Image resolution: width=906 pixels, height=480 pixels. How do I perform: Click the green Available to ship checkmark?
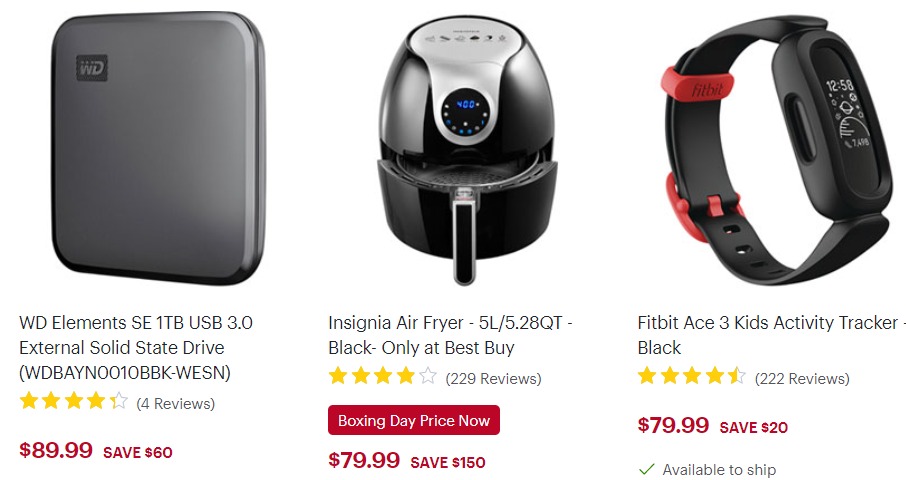647,469
